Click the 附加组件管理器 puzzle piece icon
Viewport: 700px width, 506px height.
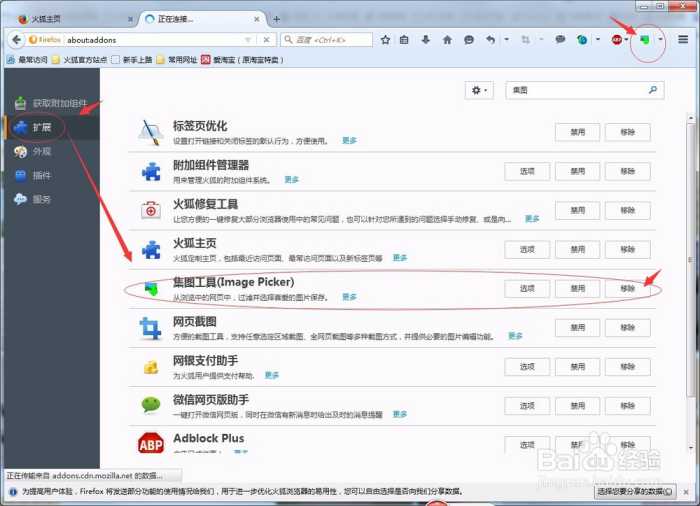(x=151, y=171)
